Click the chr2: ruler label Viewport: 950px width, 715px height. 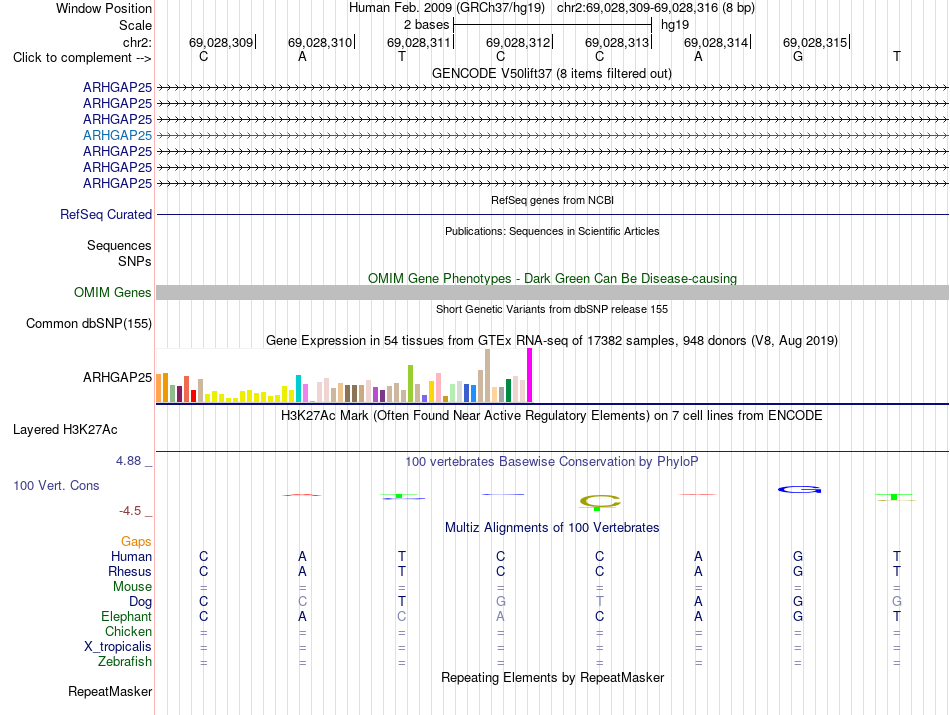137,42
